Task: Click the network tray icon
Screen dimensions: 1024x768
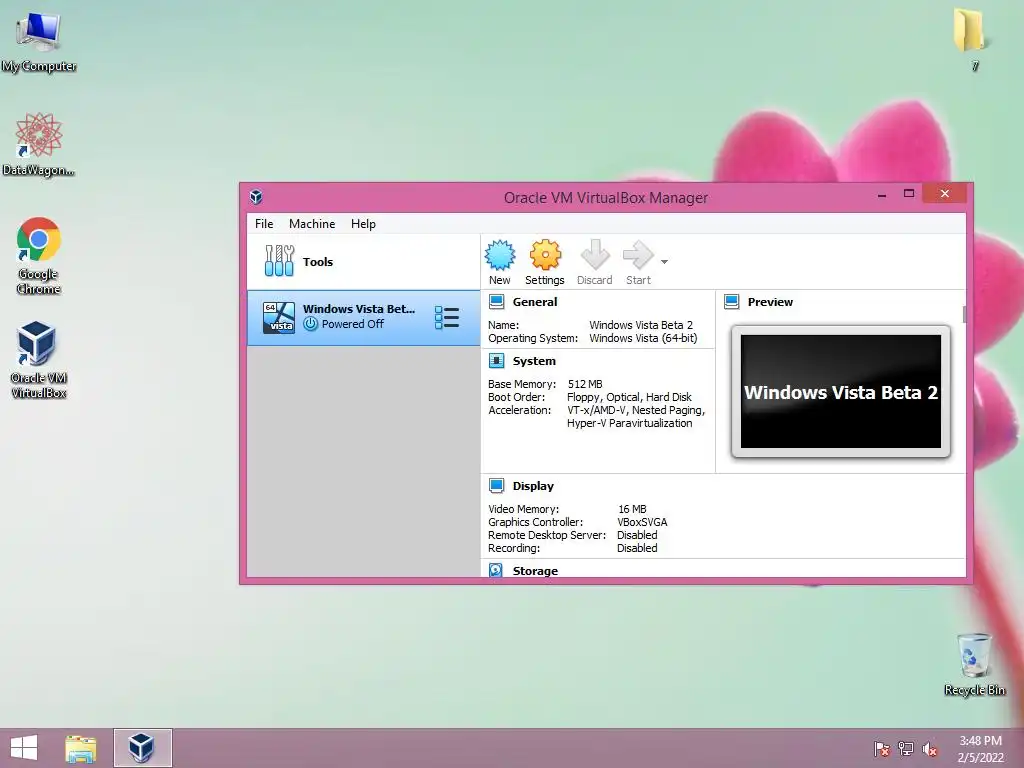Action: click(x=906, y=749)
